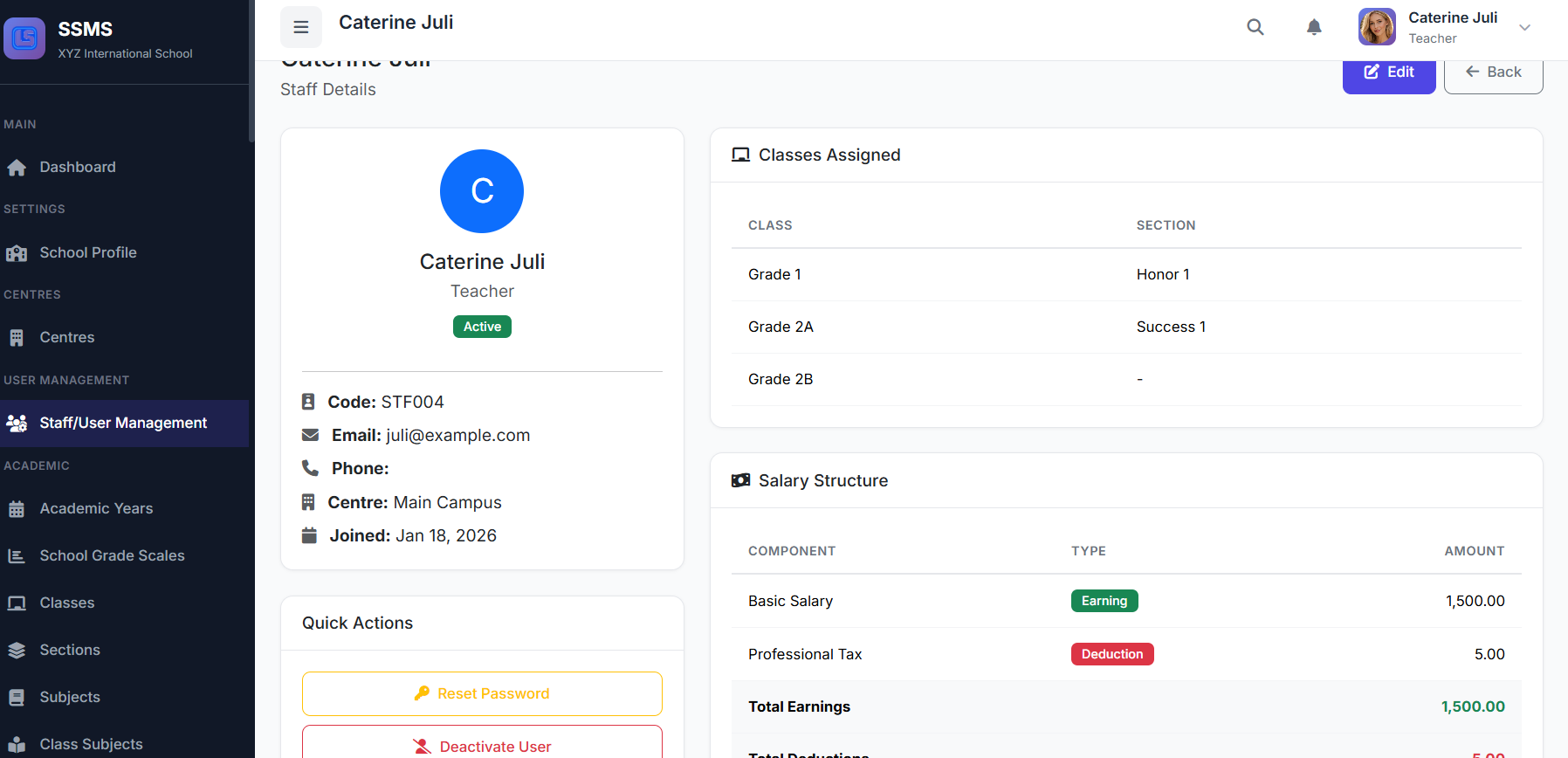
Task: Expand the user profile dropdown chevron
Action: (1525, 27)
